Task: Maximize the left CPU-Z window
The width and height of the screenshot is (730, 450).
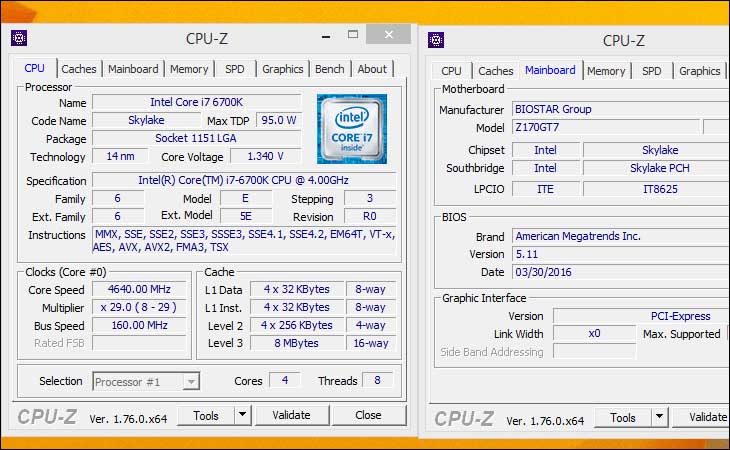Action: 353,34
